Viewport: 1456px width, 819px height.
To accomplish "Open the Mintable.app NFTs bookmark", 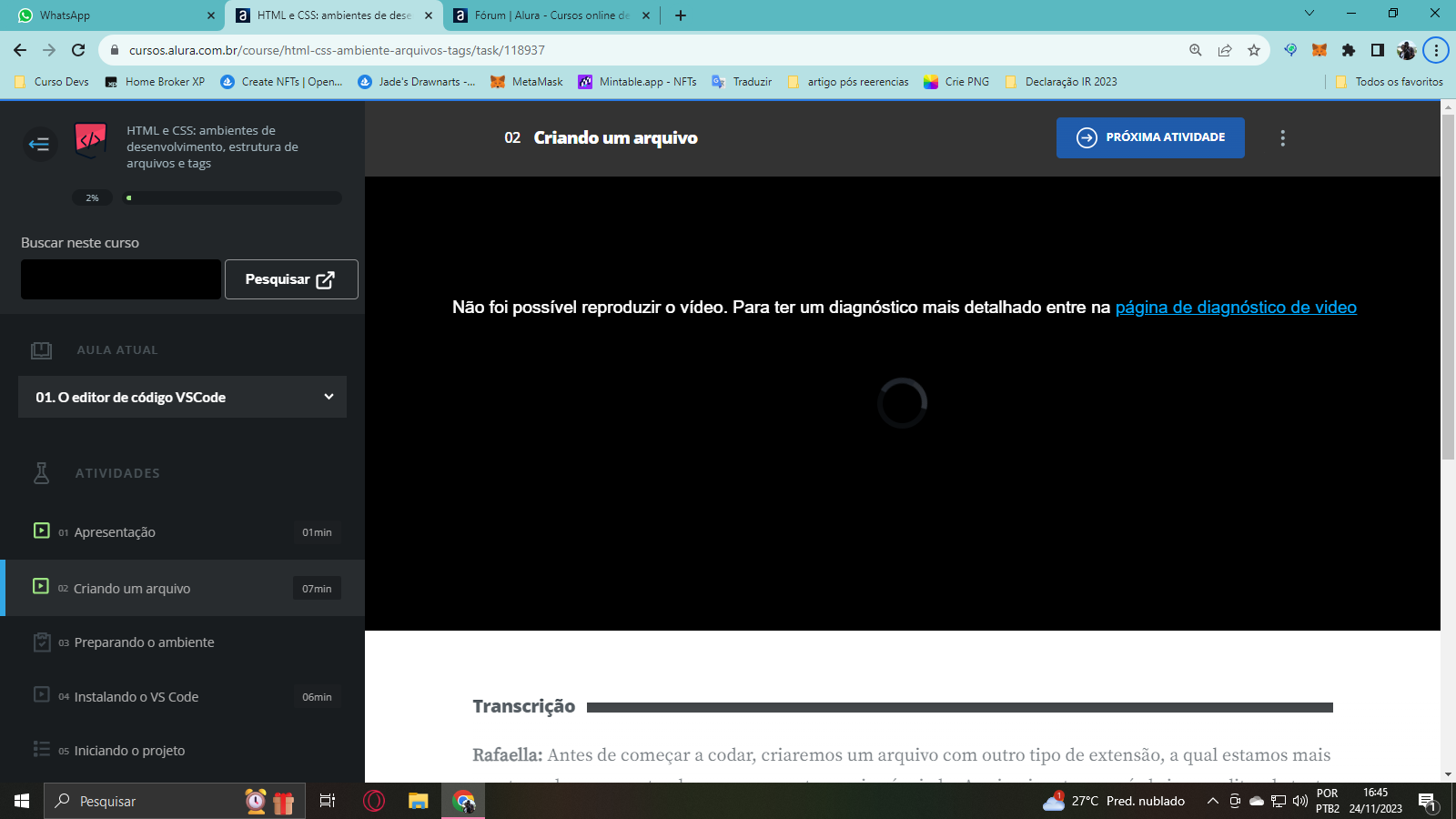I will pos(637,82).
